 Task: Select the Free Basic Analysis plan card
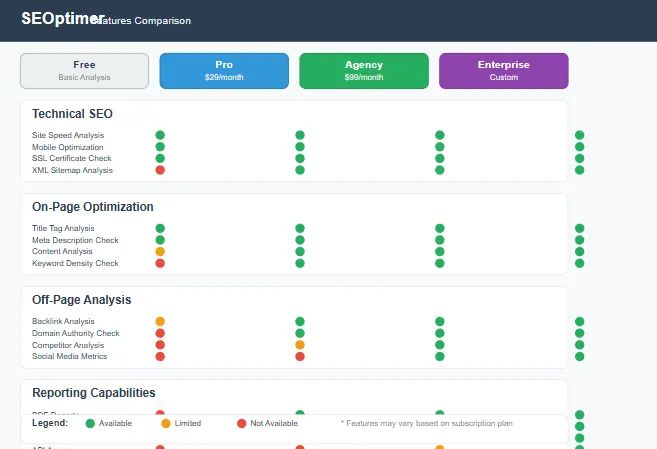coord(85,71)
